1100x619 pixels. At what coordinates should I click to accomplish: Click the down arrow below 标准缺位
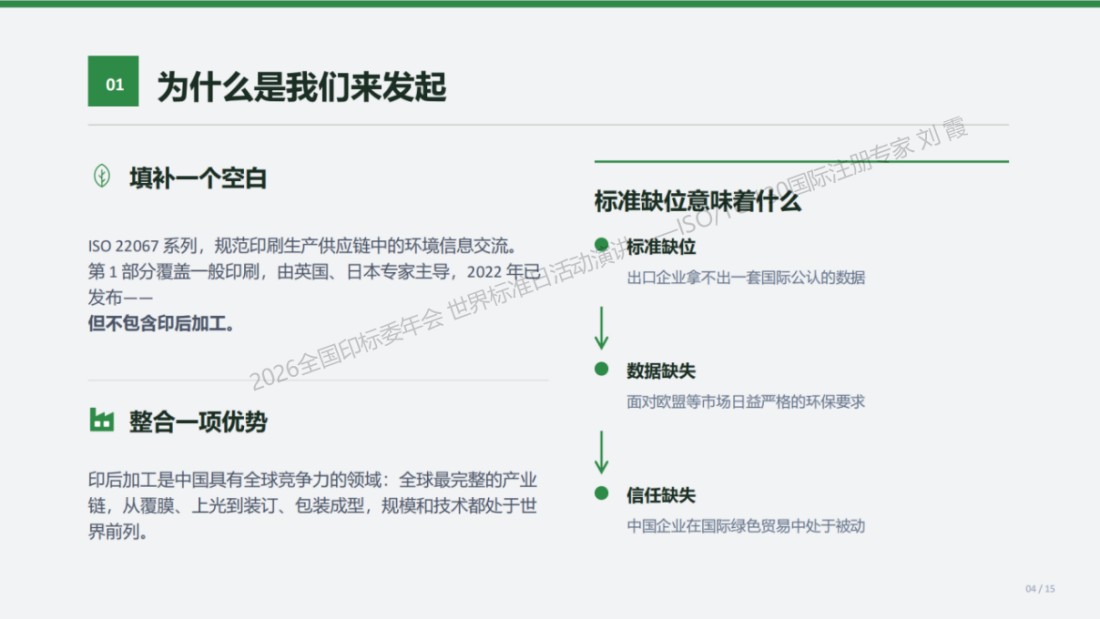[x=601, y=328]
